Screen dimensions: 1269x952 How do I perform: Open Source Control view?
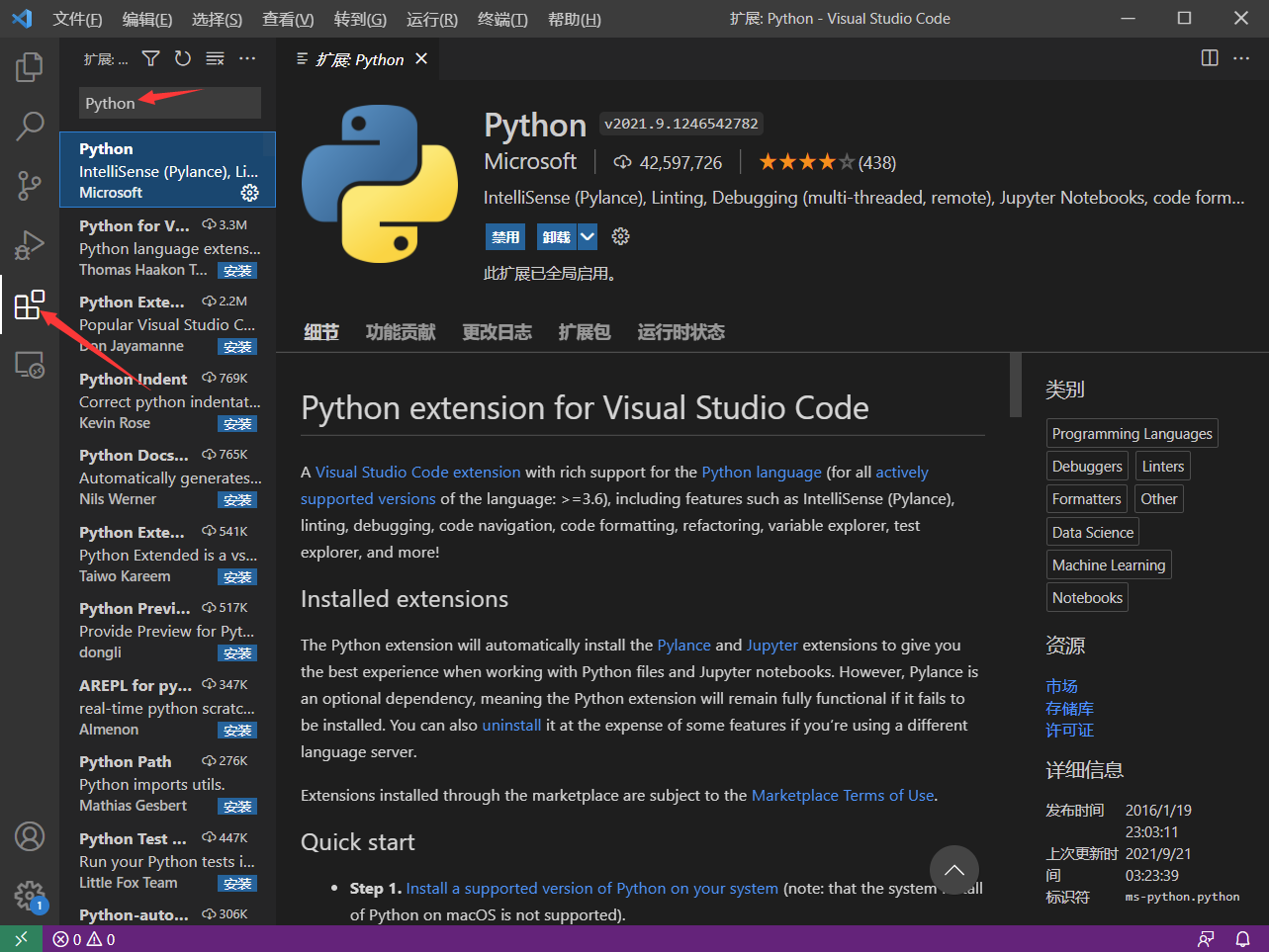coord(30,185)
